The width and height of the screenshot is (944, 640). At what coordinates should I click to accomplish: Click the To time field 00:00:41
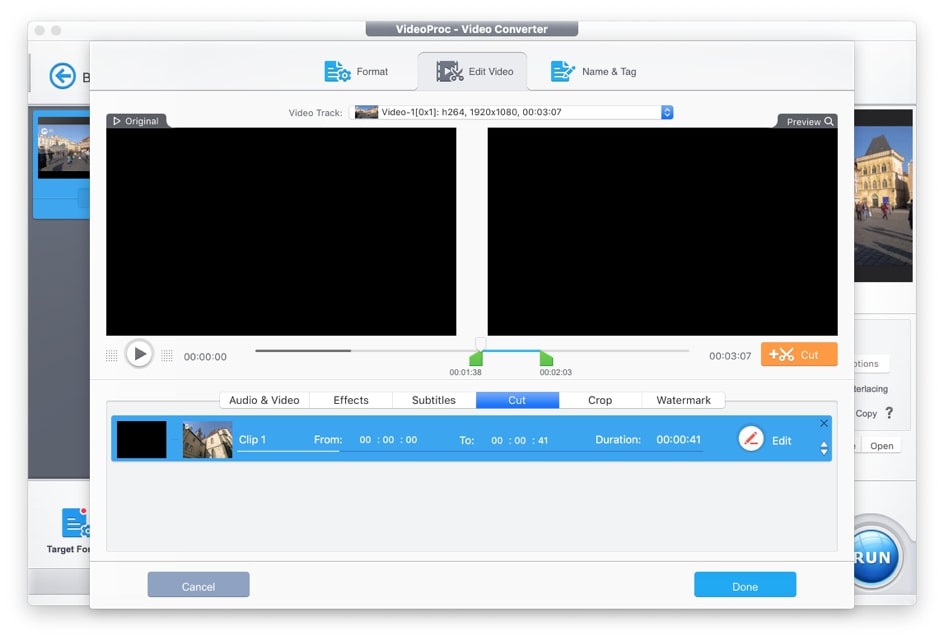[520, 441]
